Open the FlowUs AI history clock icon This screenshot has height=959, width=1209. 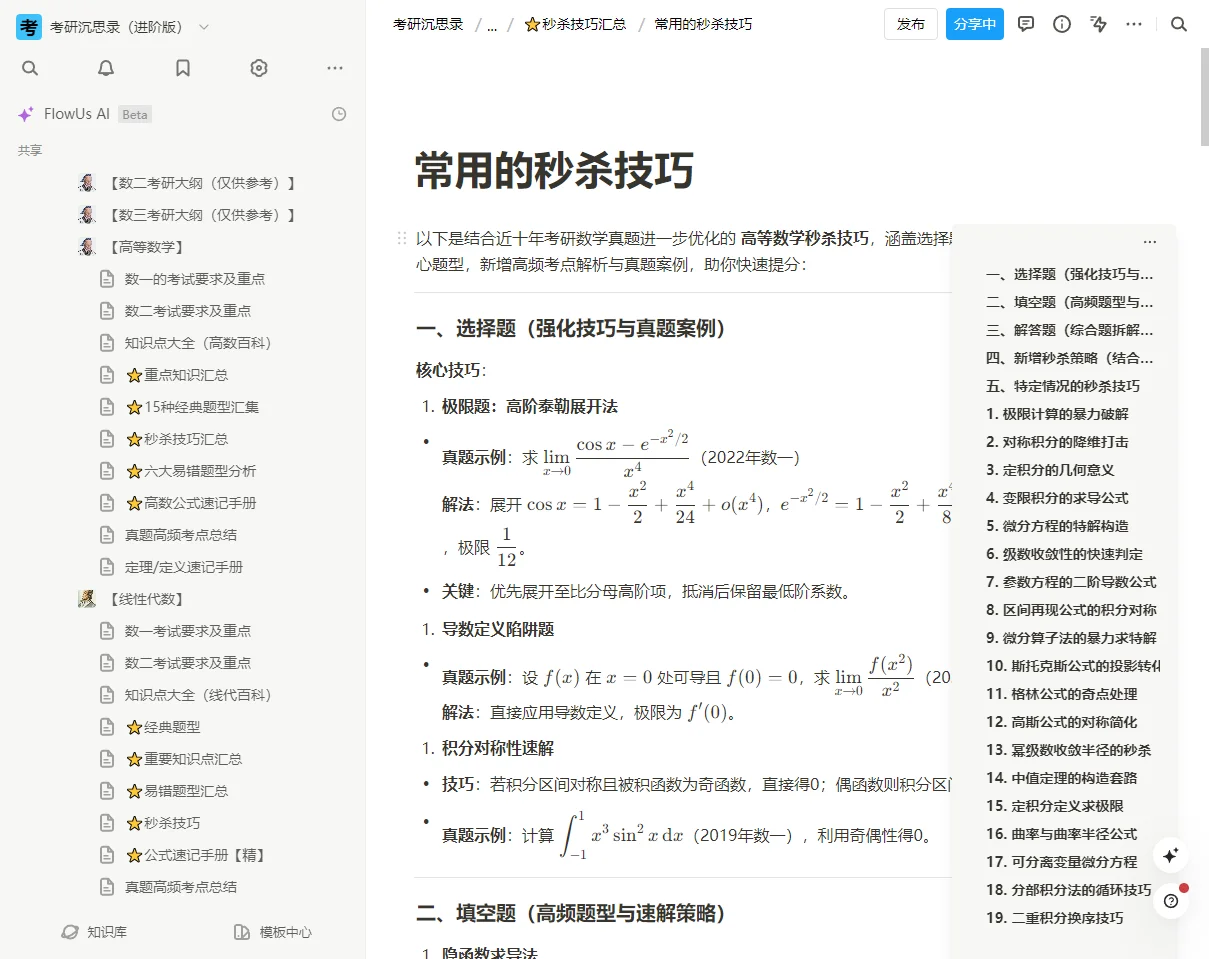tap(339, 114)
